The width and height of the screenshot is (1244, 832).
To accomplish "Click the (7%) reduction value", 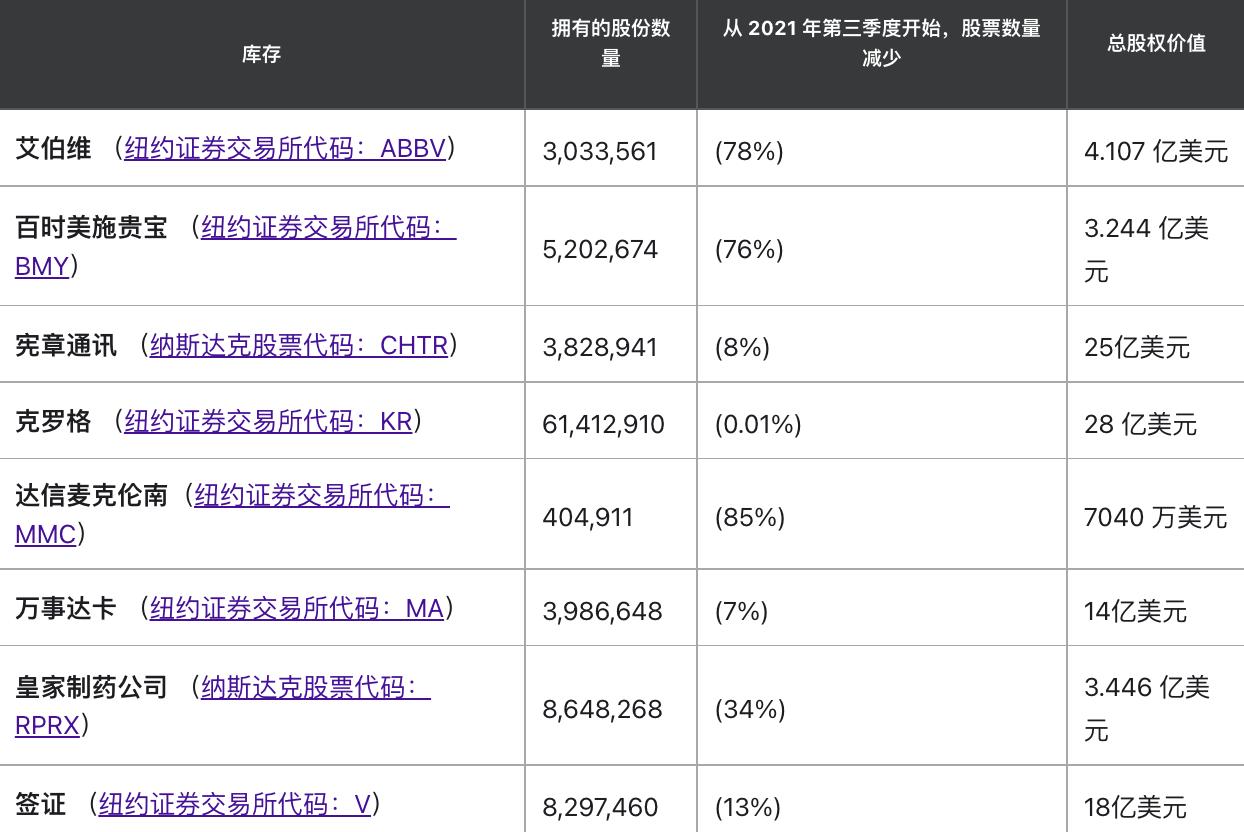I will [741, 611].
